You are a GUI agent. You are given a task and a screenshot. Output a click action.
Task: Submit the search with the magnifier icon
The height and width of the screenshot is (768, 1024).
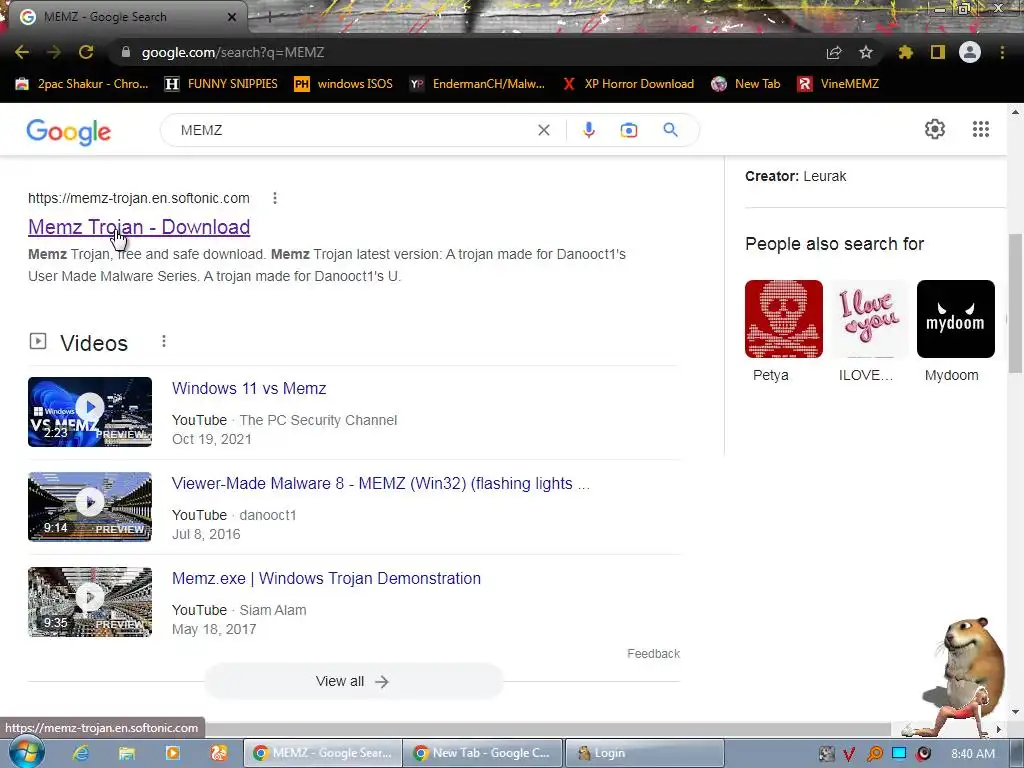click(671, 130)
